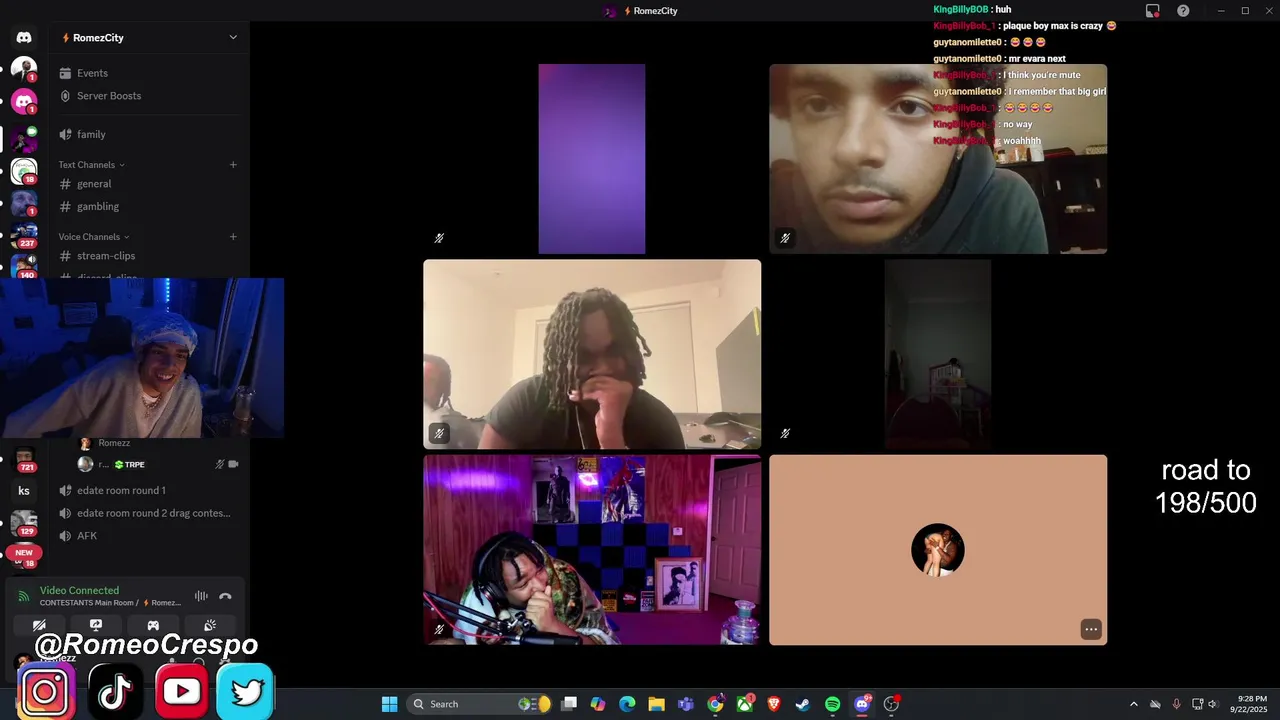The width and height of the screenshot is (1280, 720).
Task: Open the ks server icon
Action: (x=24, y=491)
